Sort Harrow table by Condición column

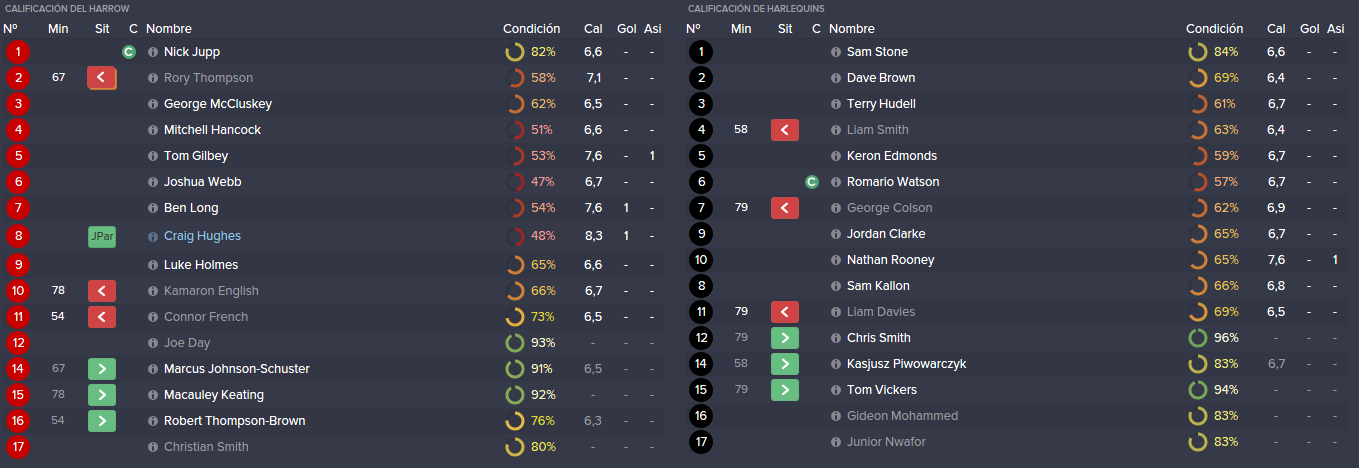pos(531,29)
